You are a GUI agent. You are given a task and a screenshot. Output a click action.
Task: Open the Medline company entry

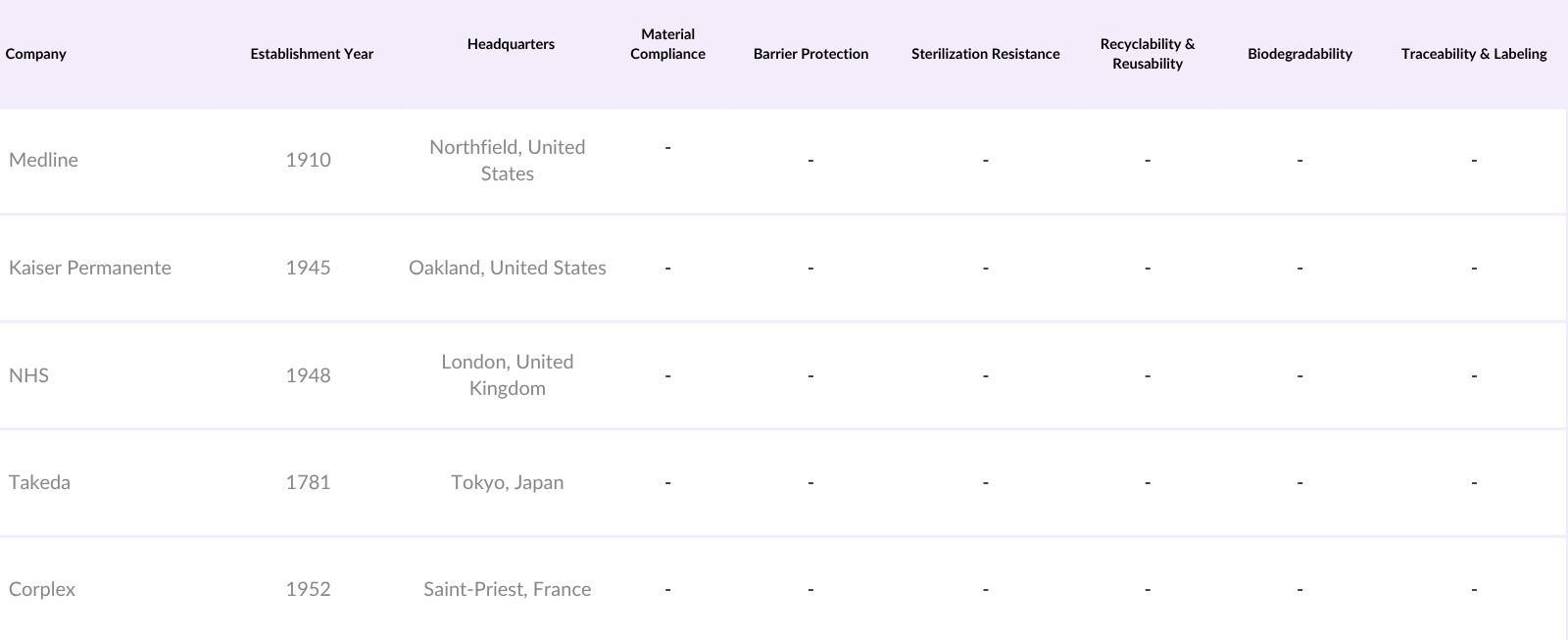43,160
